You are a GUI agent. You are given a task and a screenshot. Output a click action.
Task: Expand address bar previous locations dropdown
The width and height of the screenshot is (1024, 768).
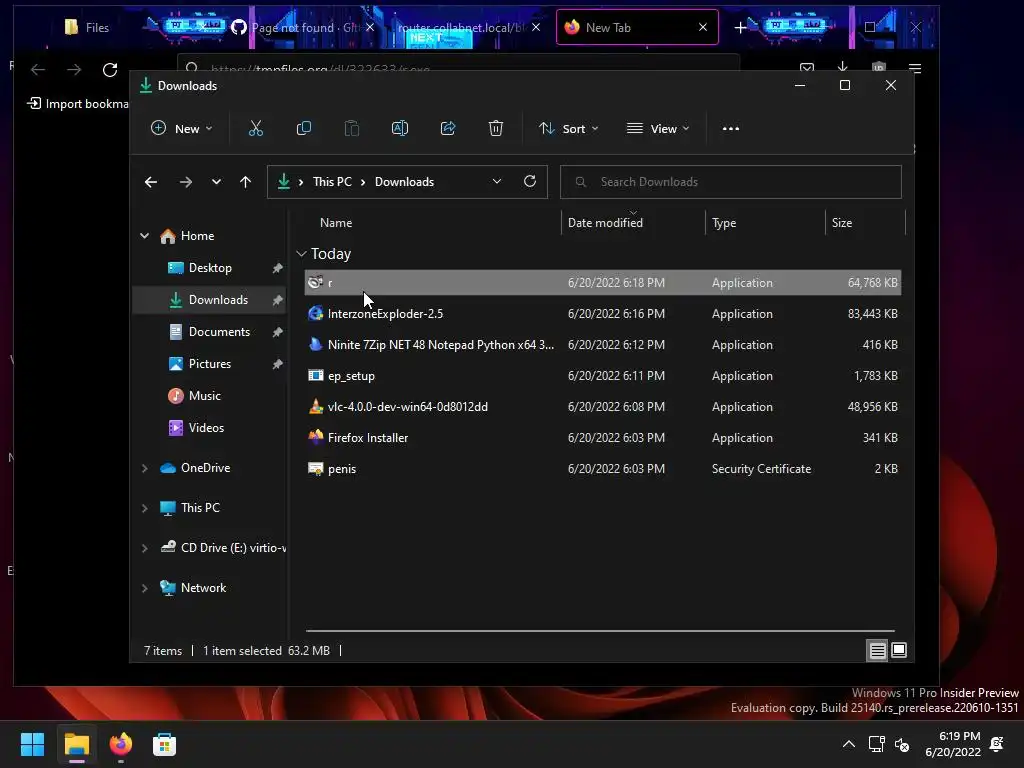point(497,182)
